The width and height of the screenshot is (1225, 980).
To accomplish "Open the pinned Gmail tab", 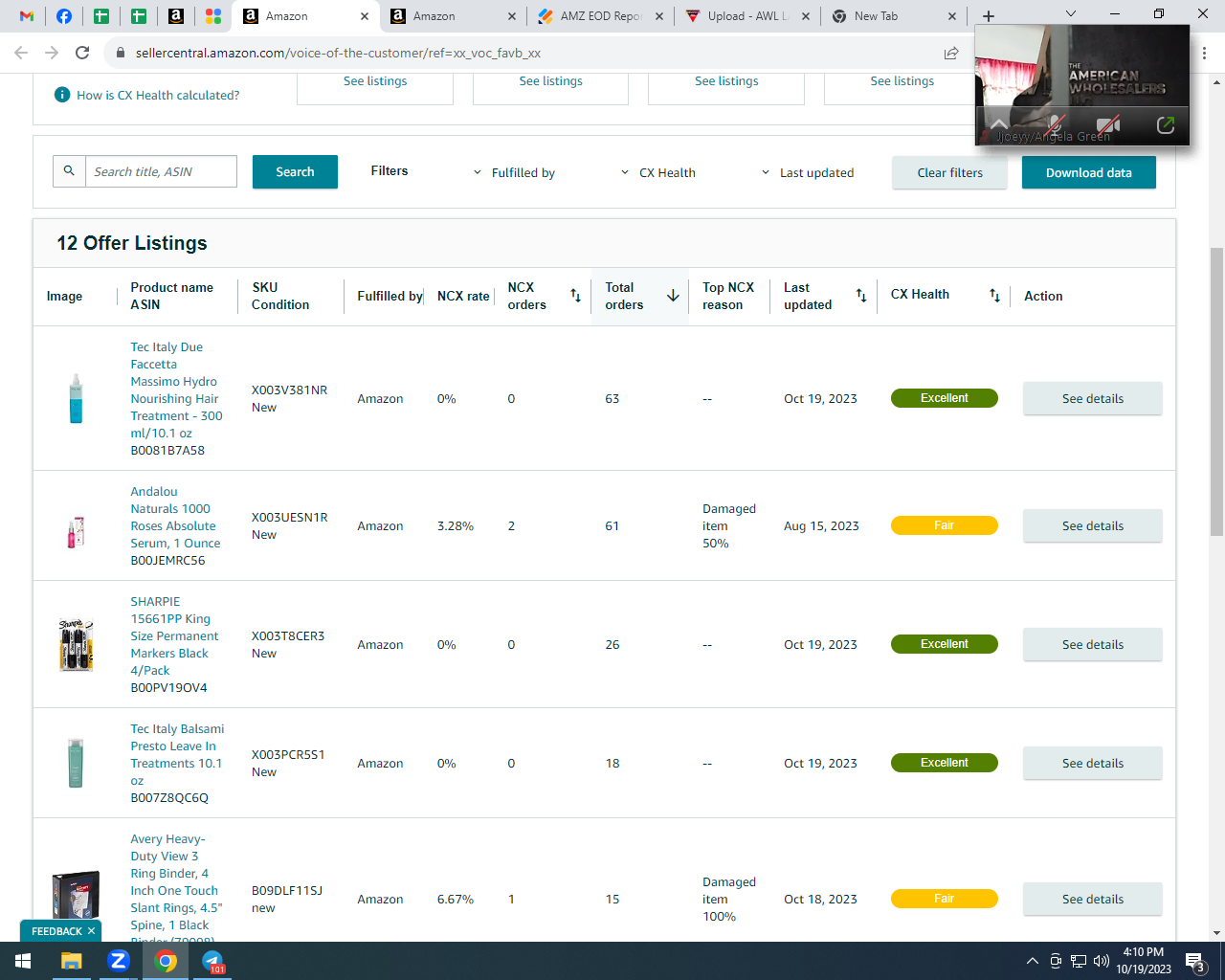I will [27, 16].
